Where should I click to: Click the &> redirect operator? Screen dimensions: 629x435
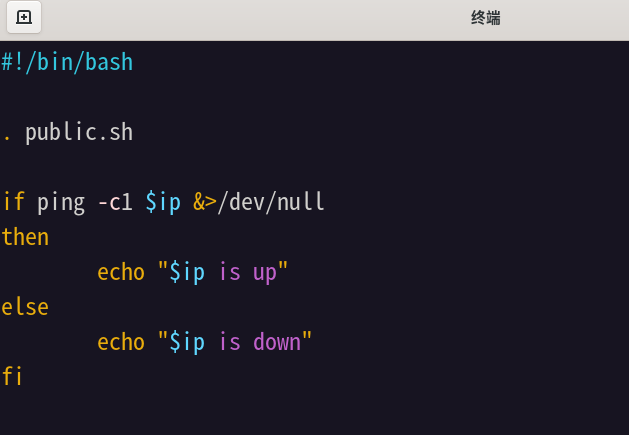205,202
